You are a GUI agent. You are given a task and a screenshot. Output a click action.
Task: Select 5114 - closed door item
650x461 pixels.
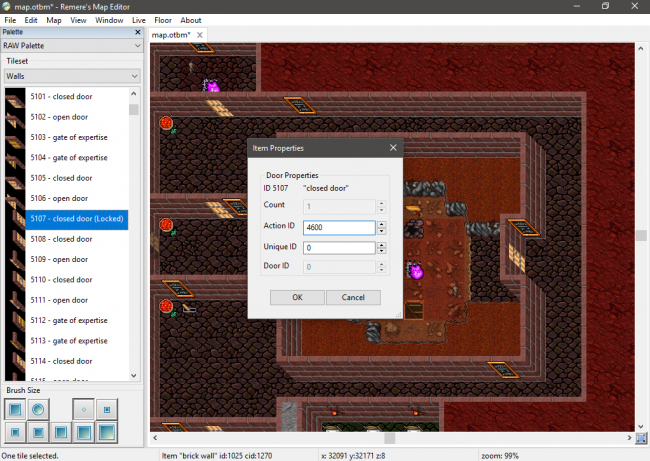point(77,361)
